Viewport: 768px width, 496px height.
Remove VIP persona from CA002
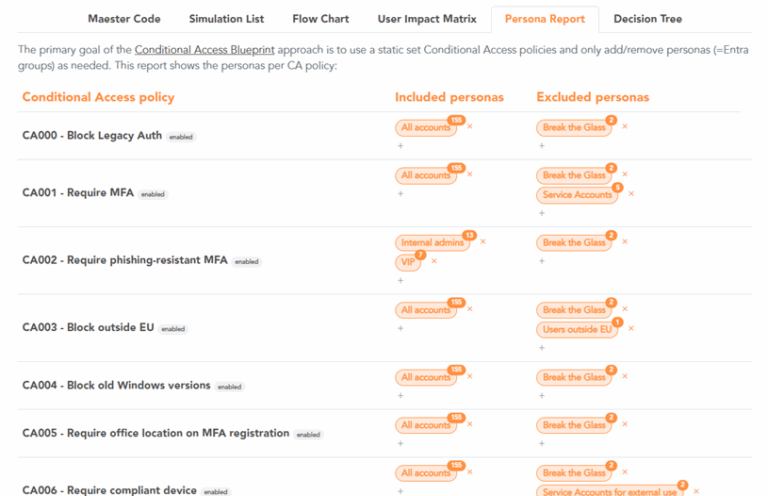click(434, 261)
